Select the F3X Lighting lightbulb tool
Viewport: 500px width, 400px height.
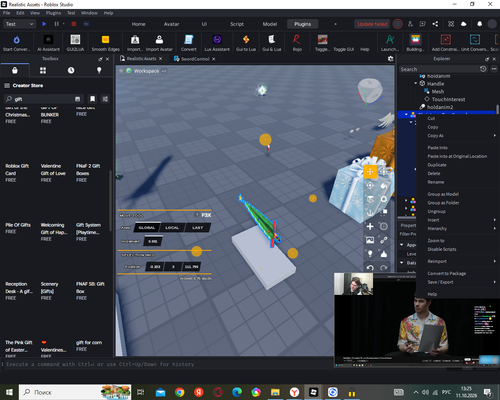pos(370,254)
